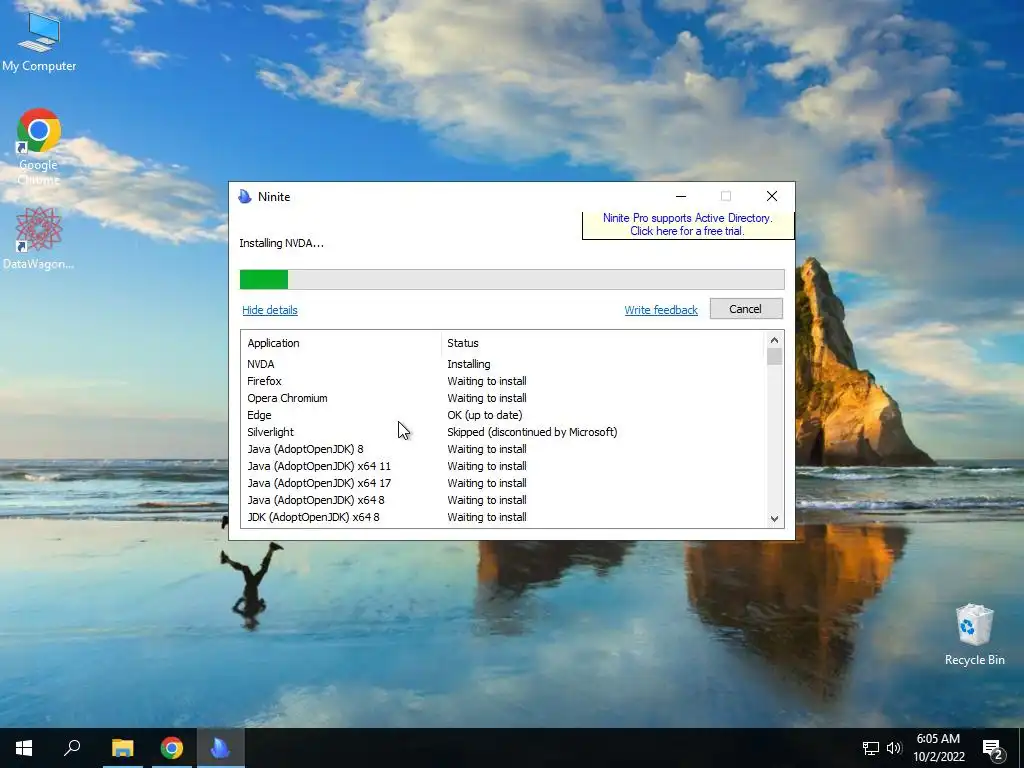Viewport: 1024px width, 768px height.
Task: Open the volume speaker tray icon
Action: [x=894, y=748]
